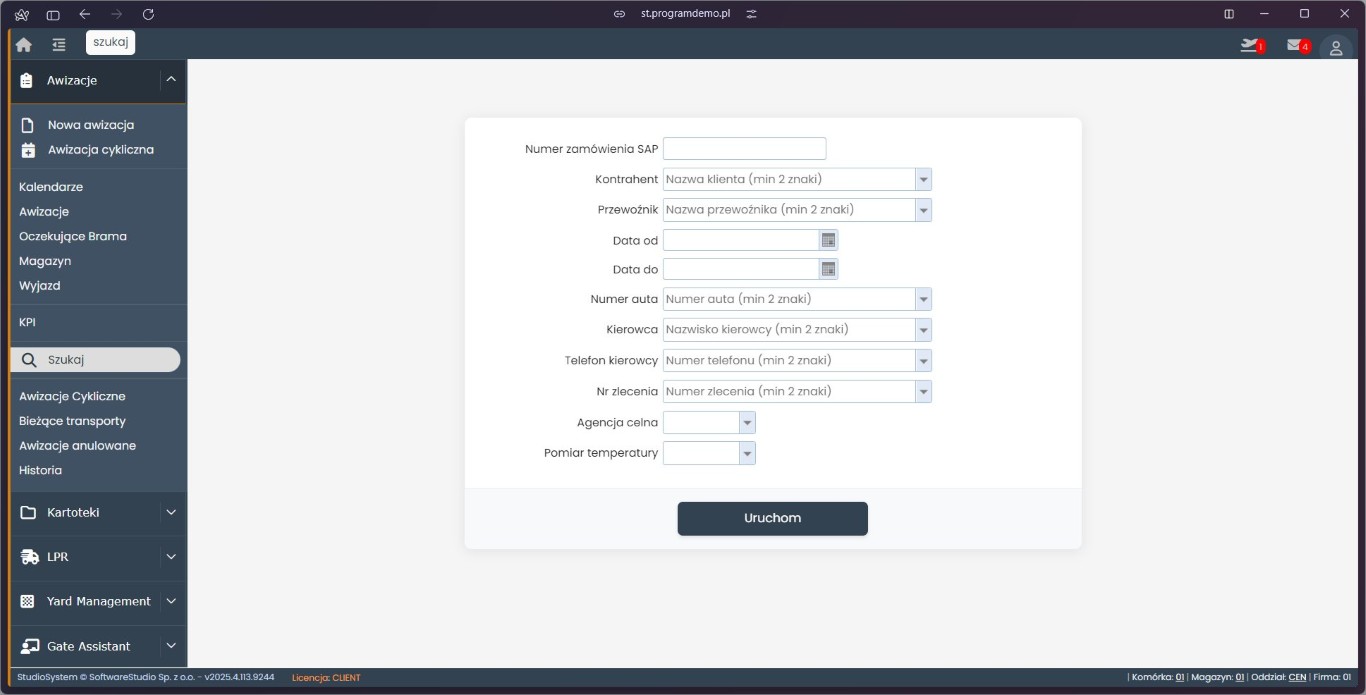Click the Uruchom button
This screenshot has height=695, width=1366.
[x=772, y=518]
